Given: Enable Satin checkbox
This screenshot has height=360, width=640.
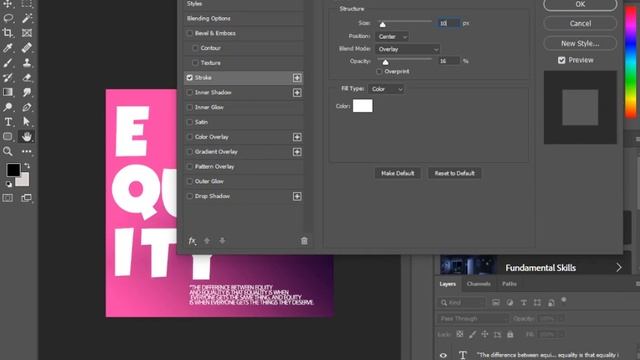Looking at the screenshot, I should tap(189, 122).
